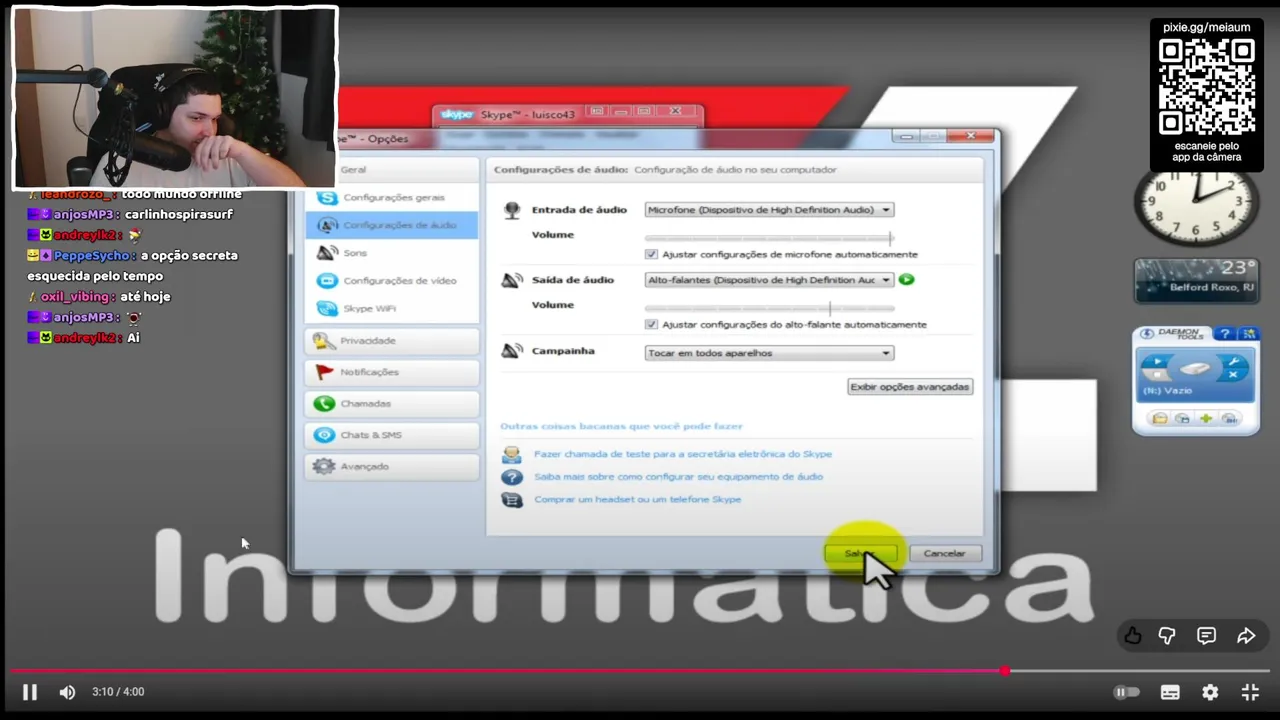The width and height of the screenshot is (1280, 720).
Task: Click chat message carlinhospirasurf
Action: (x=181, y=215)
